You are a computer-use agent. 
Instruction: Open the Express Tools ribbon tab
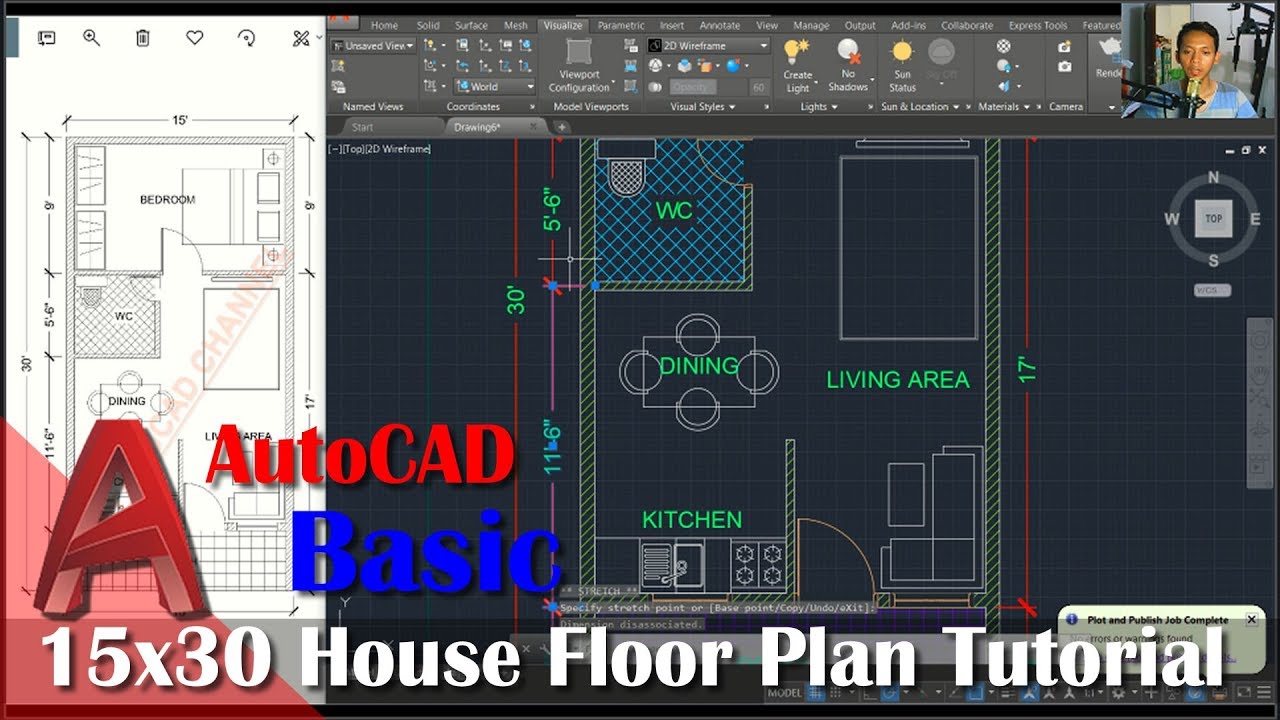click(x=1038, y=25)
